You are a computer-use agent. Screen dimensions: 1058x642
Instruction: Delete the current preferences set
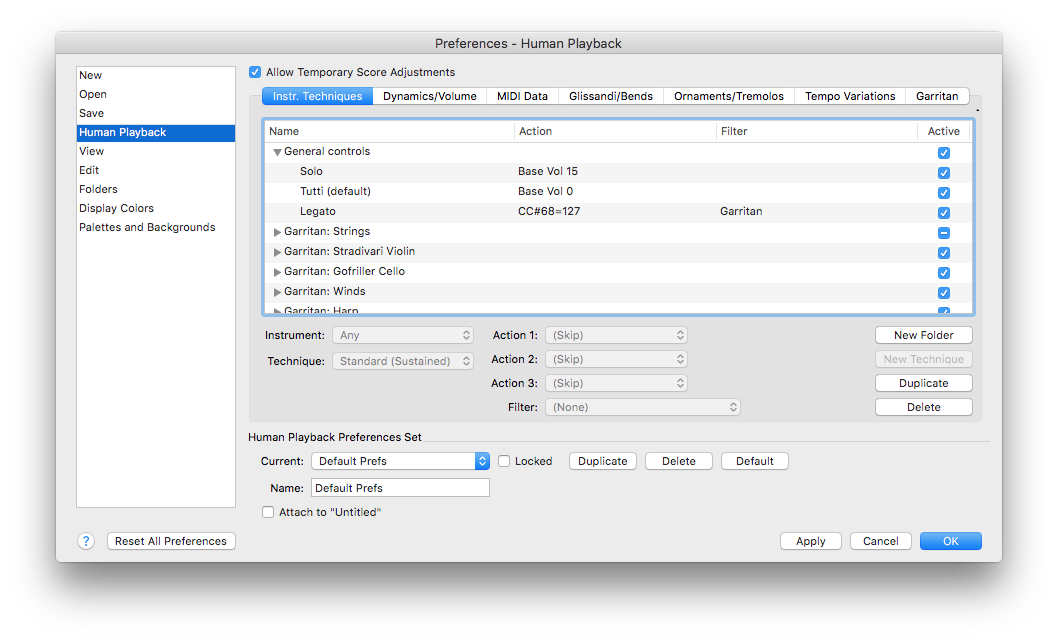tap(679, 461)
